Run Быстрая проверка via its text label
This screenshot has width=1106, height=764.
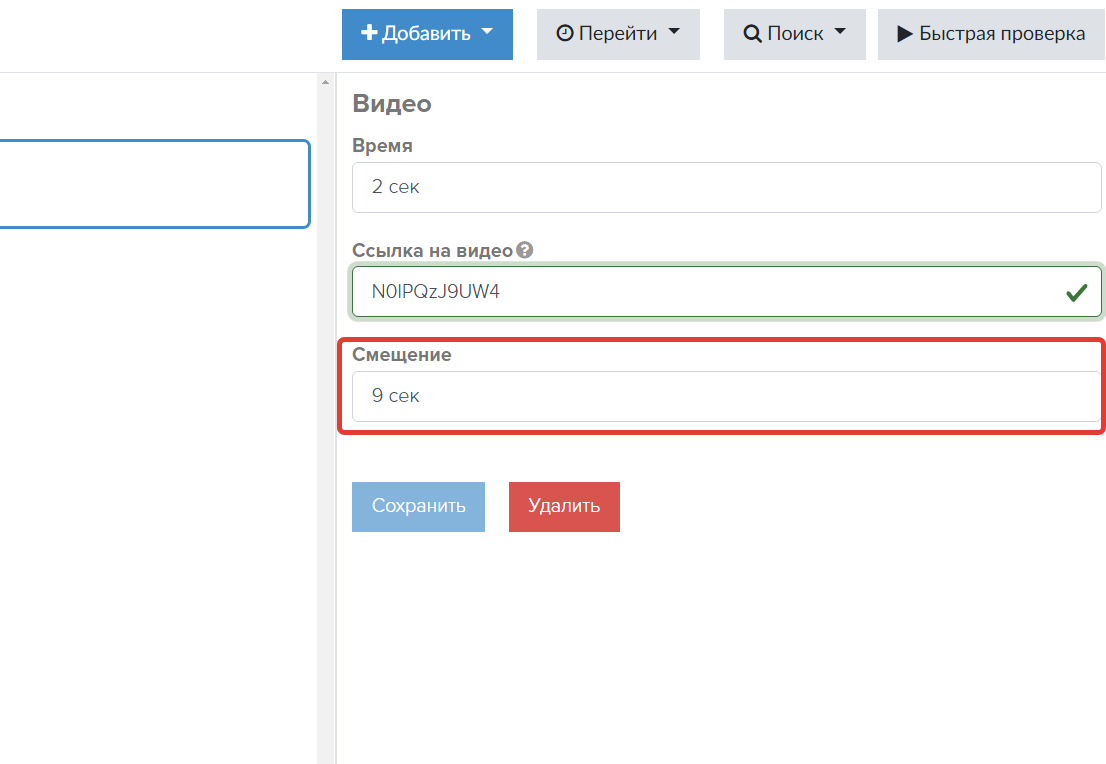click(x=1002, y=34)
